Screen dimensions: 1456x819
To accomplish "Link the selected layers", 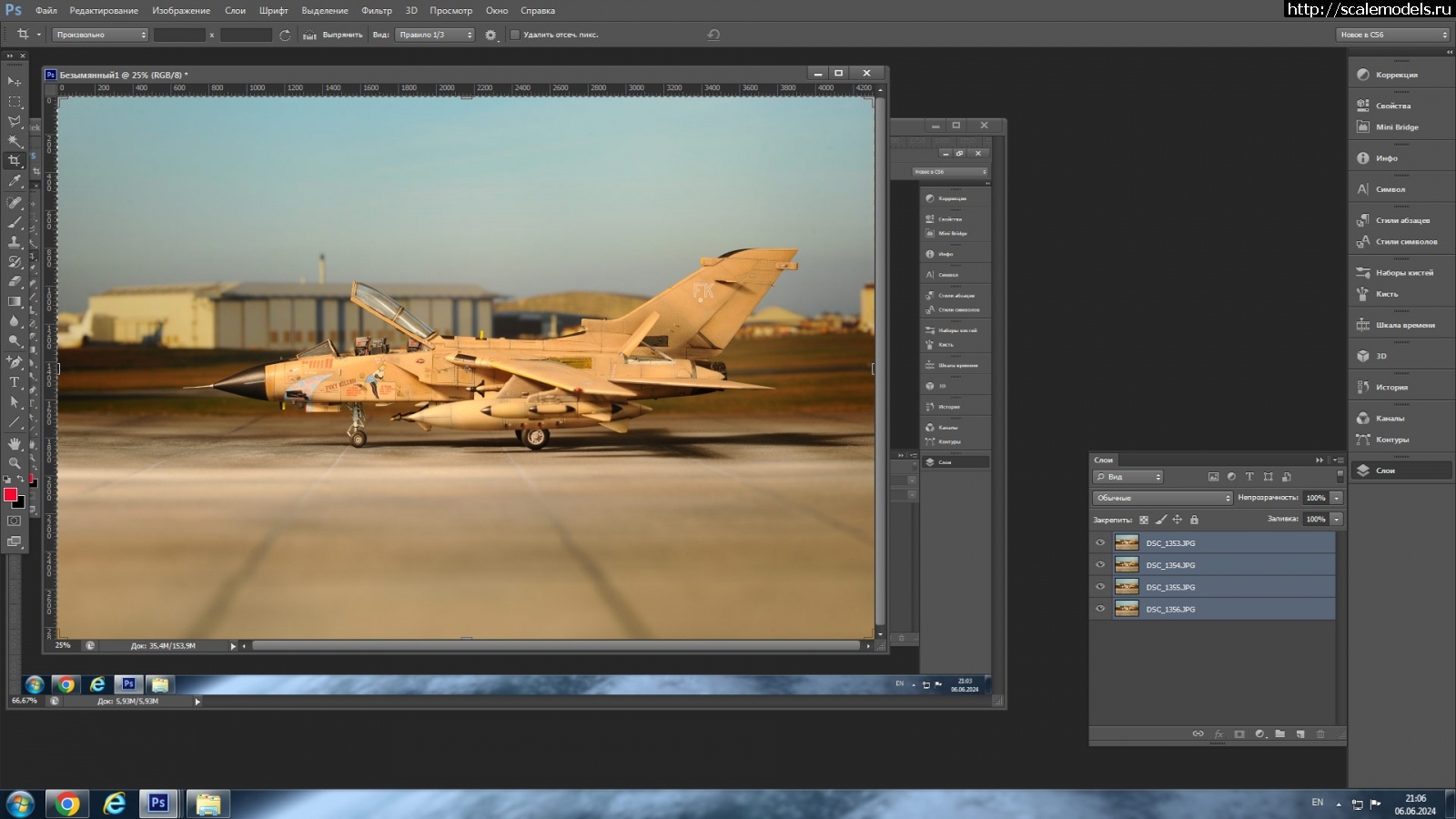I will click(x=1198, y=734).
